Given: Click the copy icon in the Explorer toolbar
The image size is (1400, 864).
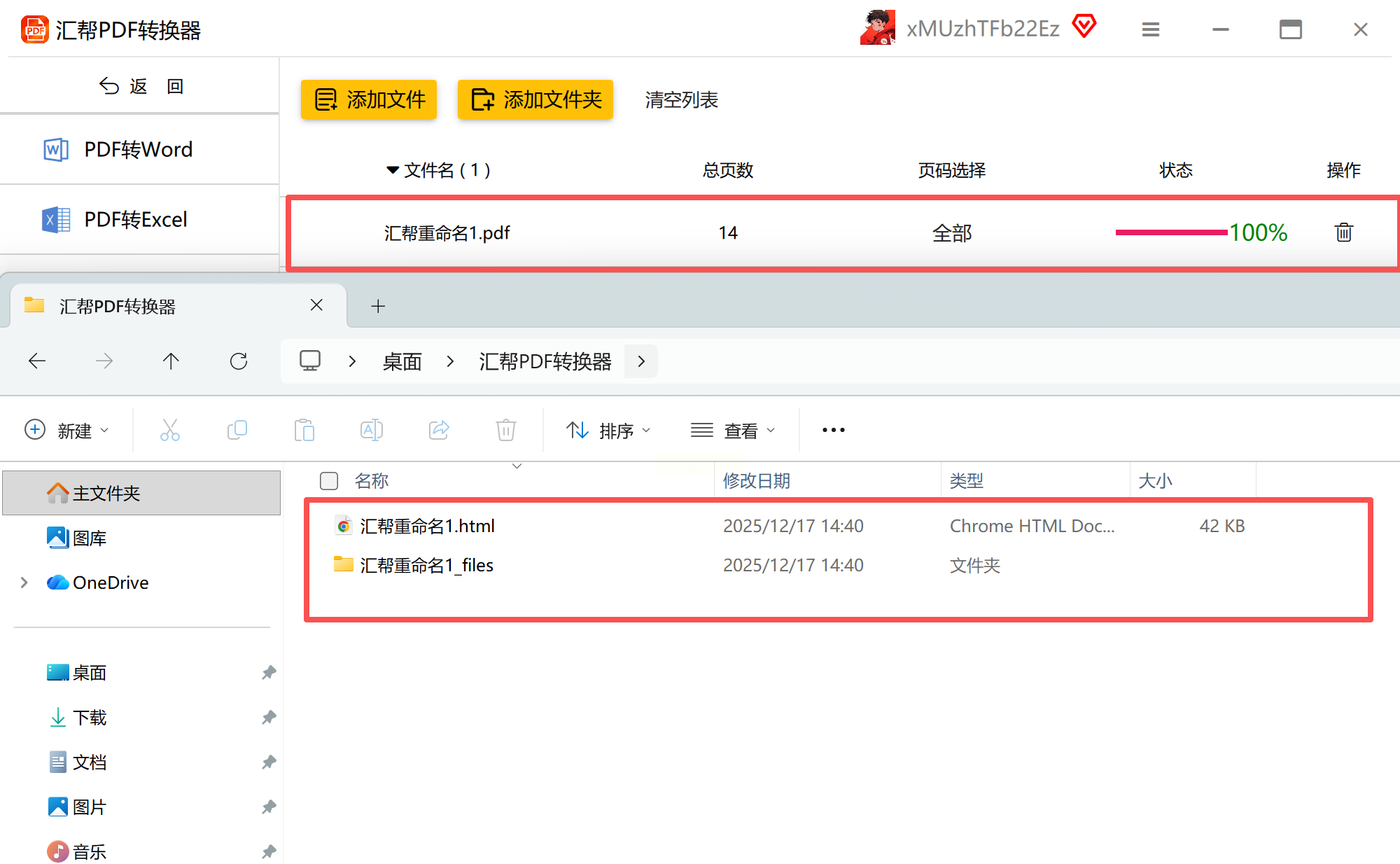Looking at the screenshot, I should click(x=237, y=430).
